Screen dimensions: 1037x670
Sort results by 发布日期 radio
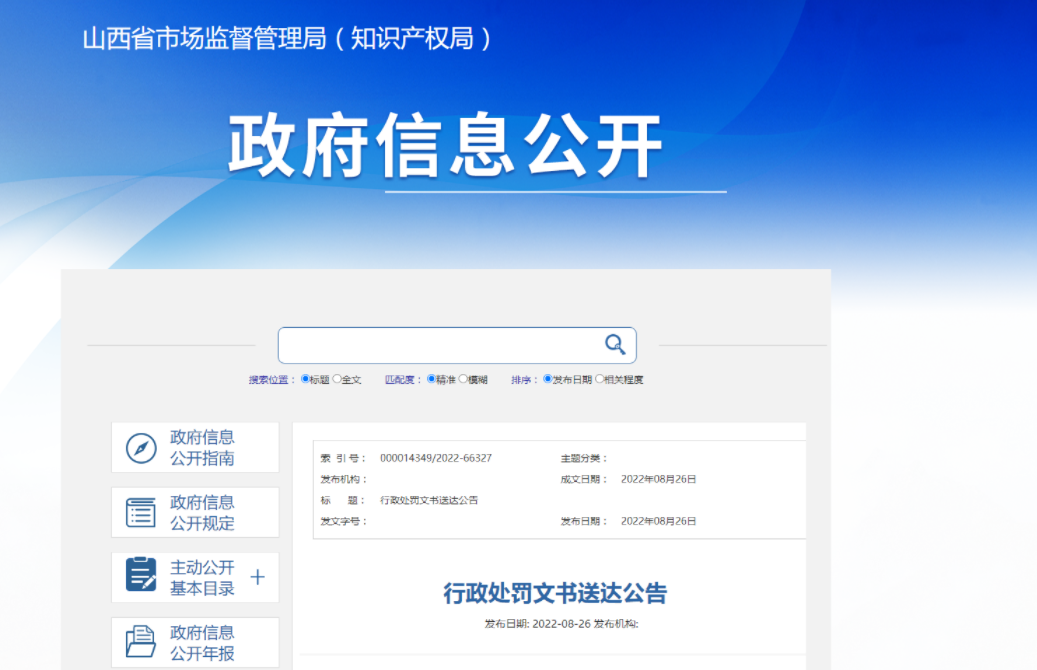tap(548, 379)
